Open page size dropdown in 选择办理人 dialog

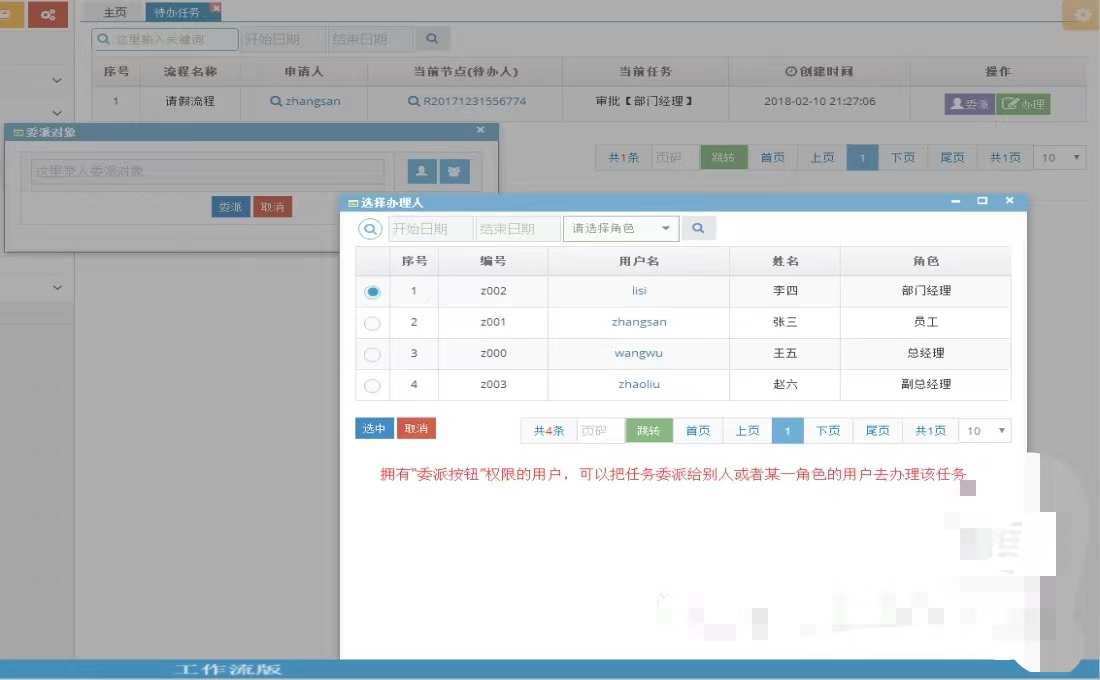tap(985, 430)
